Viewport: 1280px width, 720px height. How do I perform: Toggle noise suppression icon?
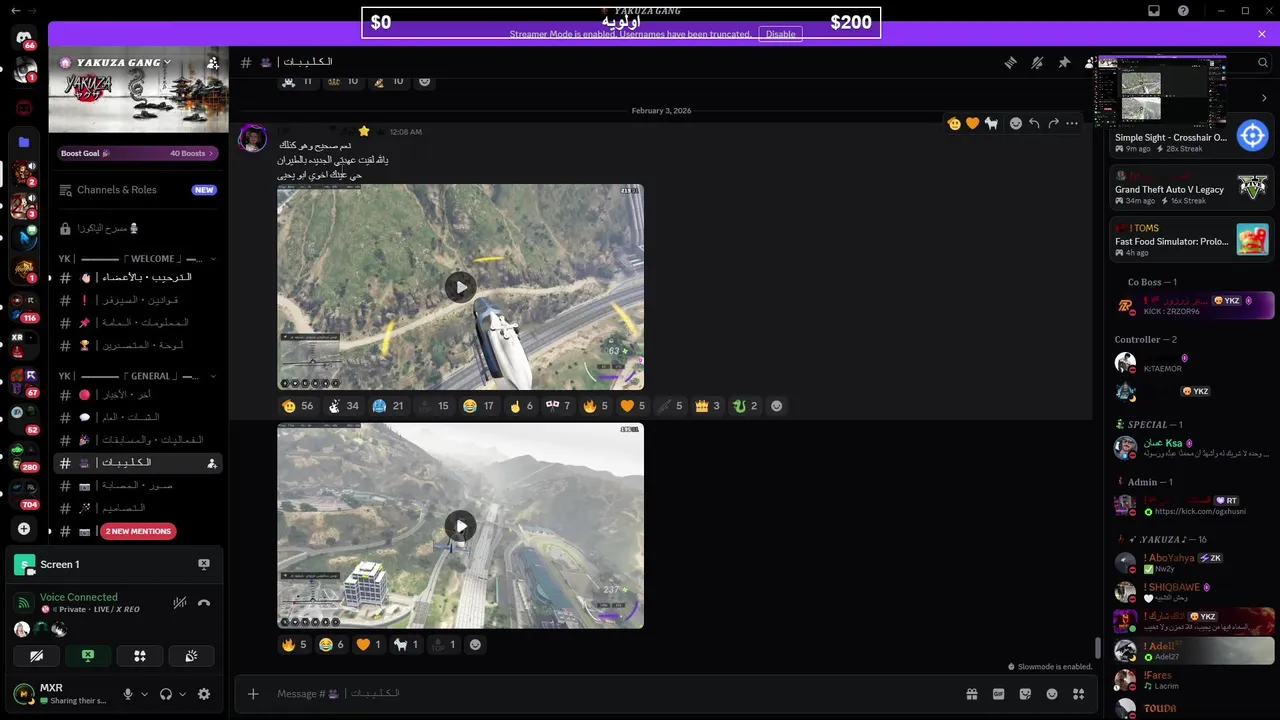180,603
